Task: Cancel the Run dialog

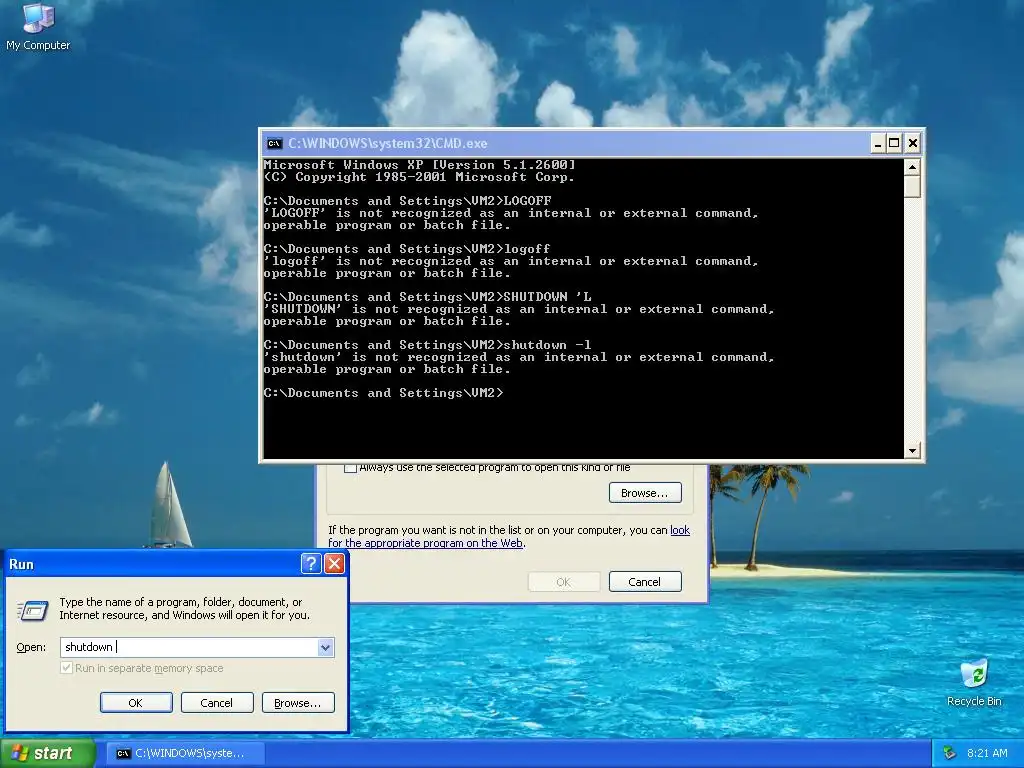Action: [217, 703]
